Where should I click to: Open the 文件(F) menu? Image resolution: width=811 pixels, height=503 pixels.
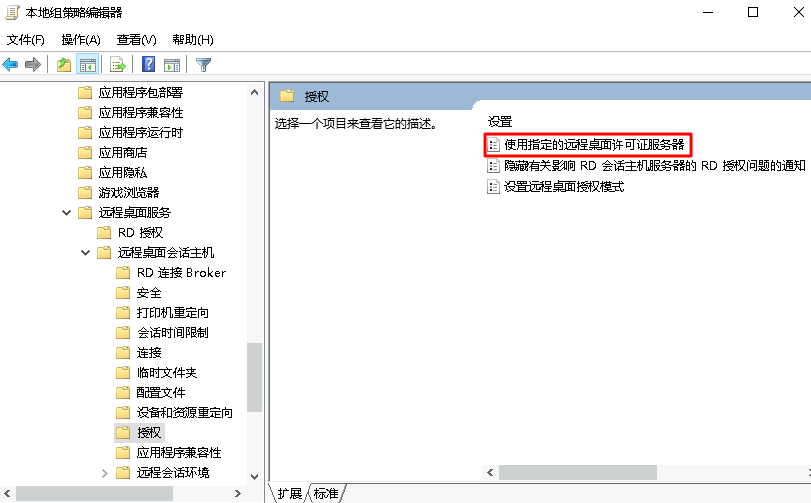(x=25, y=40)
